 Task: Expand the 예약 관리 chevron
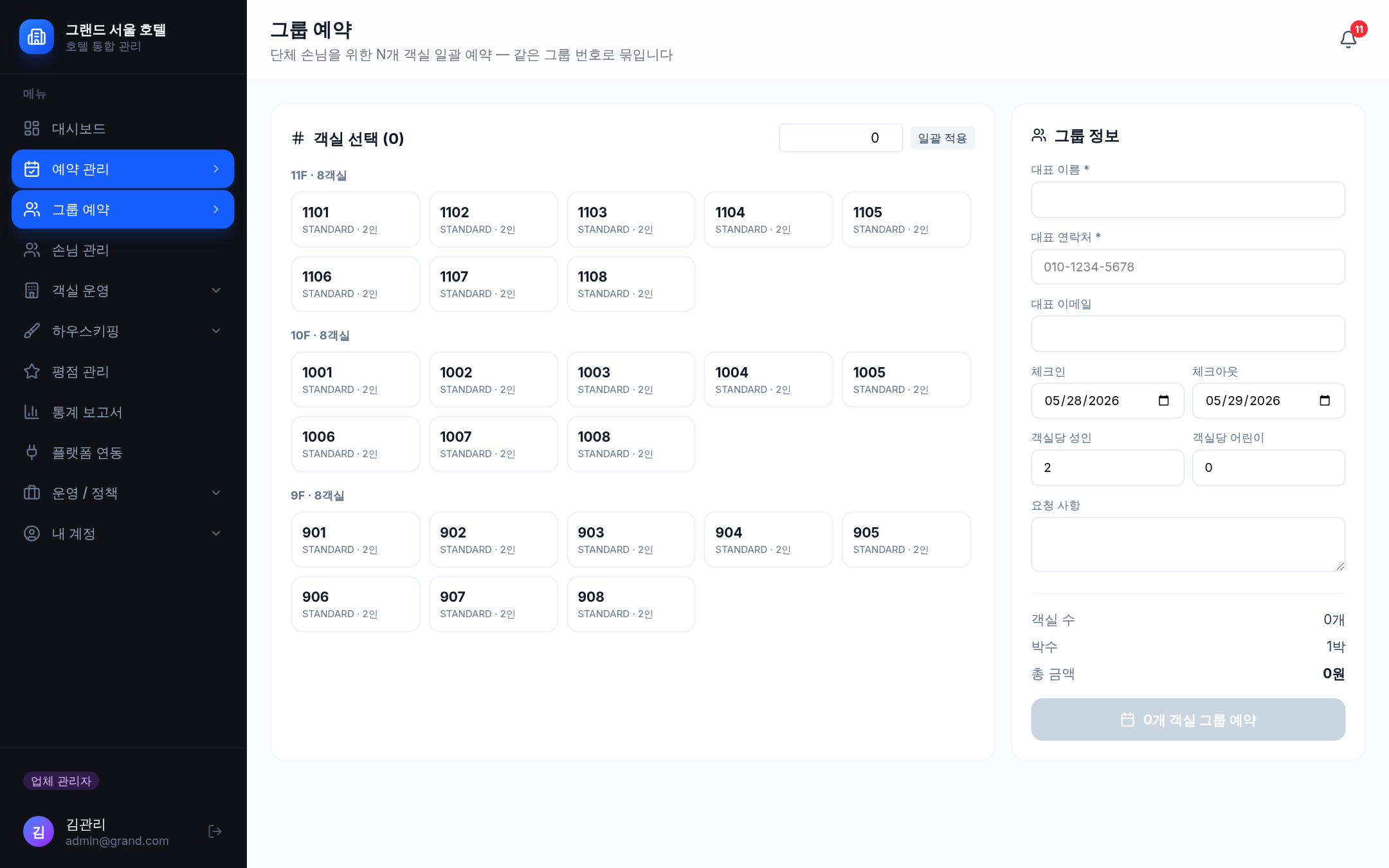click(x=216, y=169)
